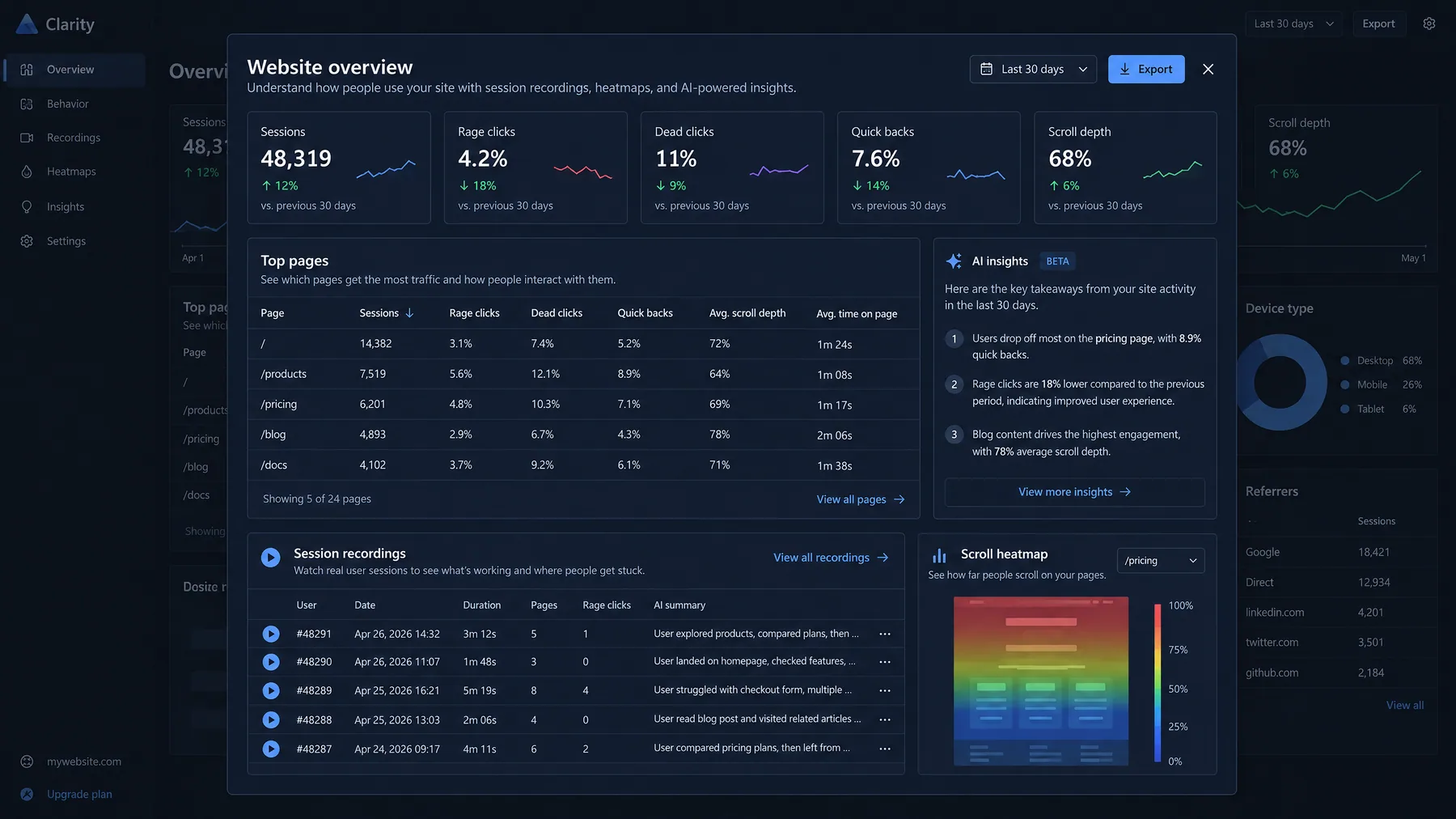This screenshot has height=819, width=1456.
Task: Click the Insights lightbulb icon in sidebar
Action: [x=27, y=207]
